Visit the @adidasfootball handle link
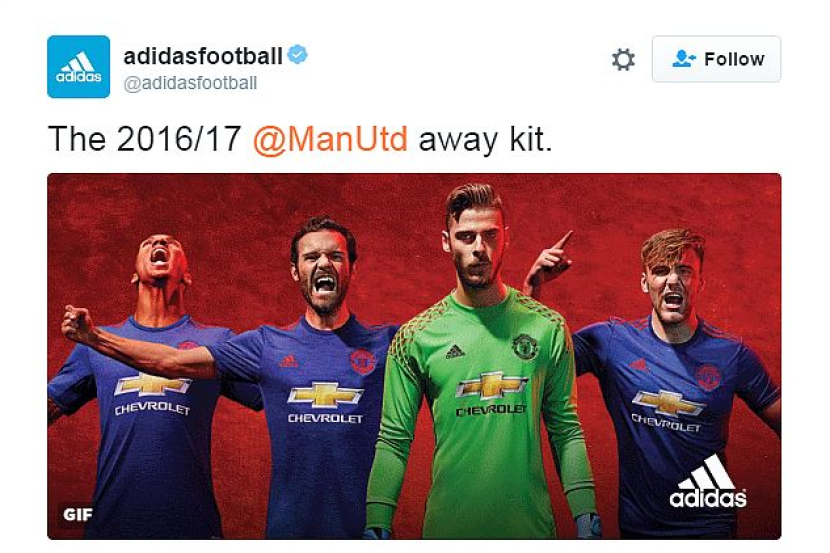830x553 pixels. pos(191,83)
